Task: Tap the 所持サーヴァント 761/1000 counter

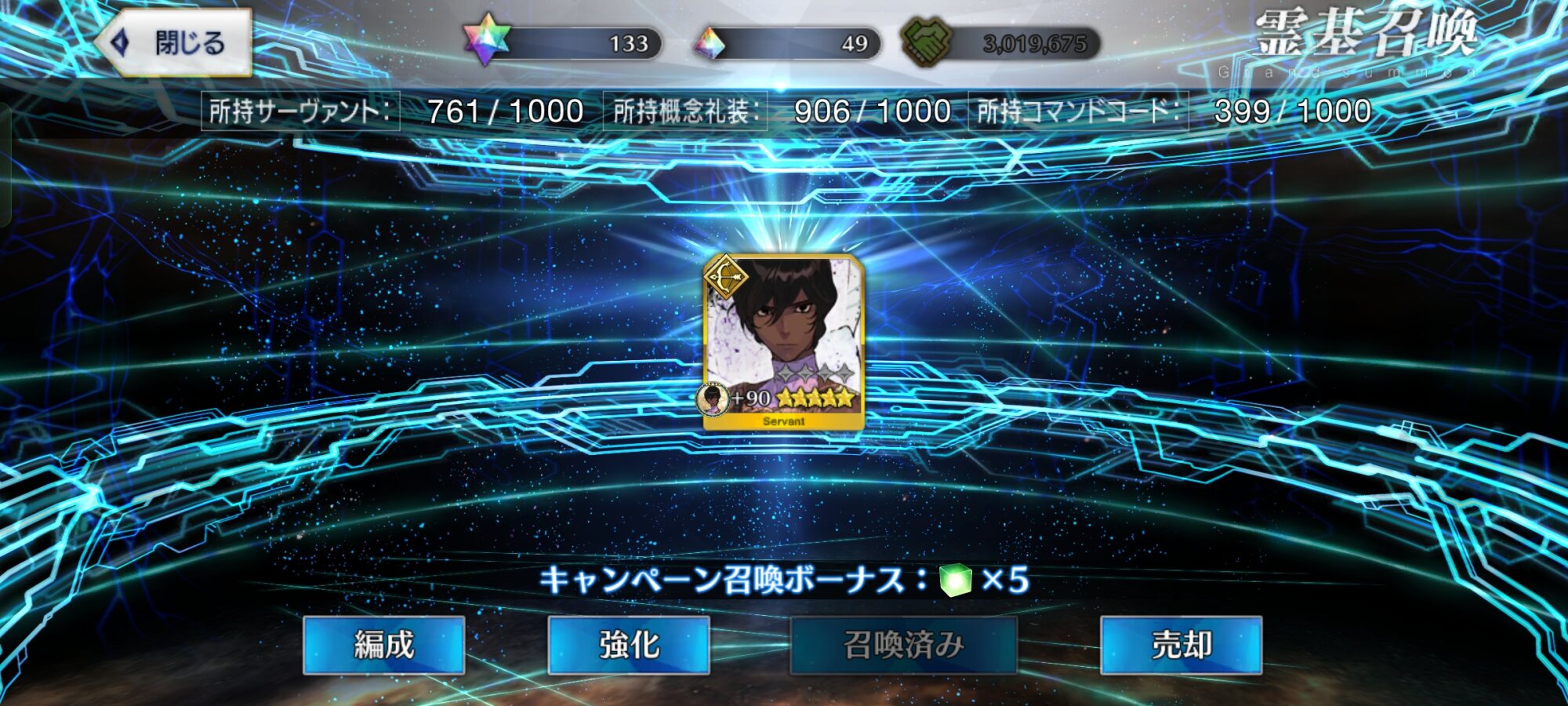Action: 394,111
